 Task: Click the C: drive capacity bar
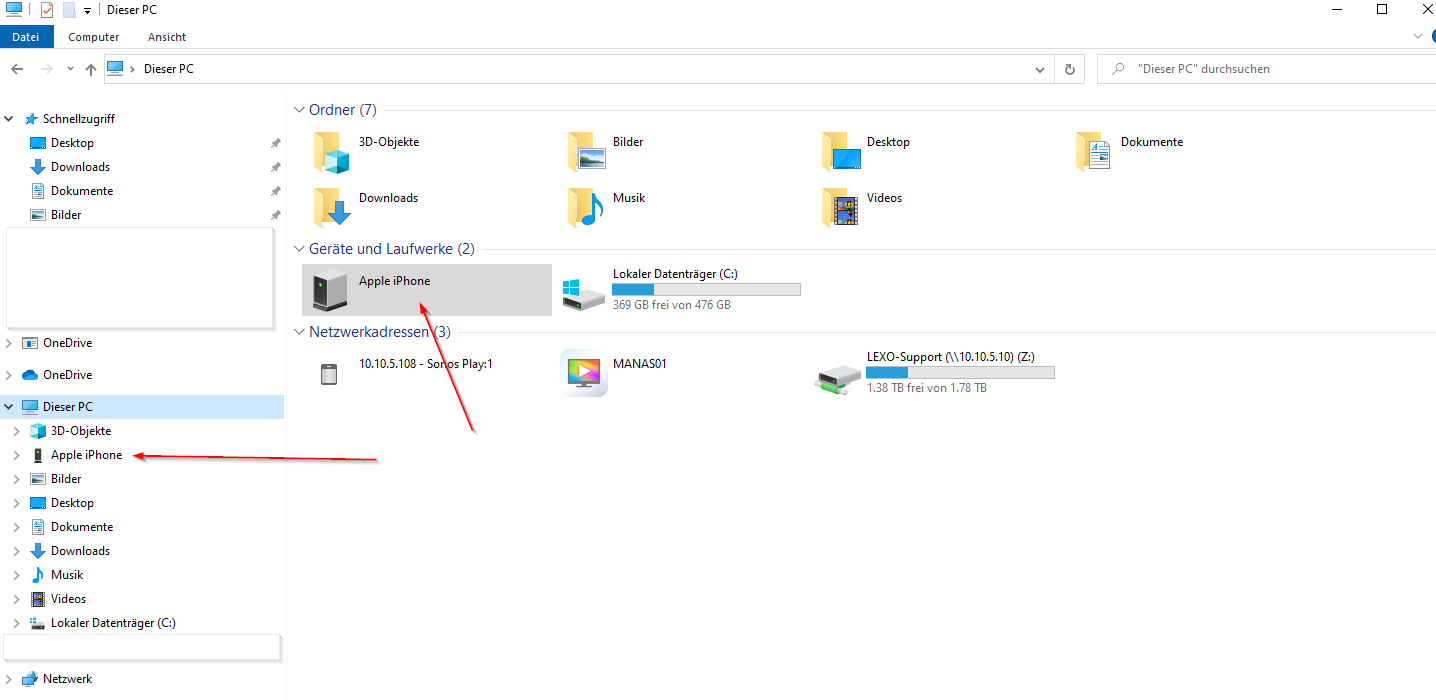706,290
